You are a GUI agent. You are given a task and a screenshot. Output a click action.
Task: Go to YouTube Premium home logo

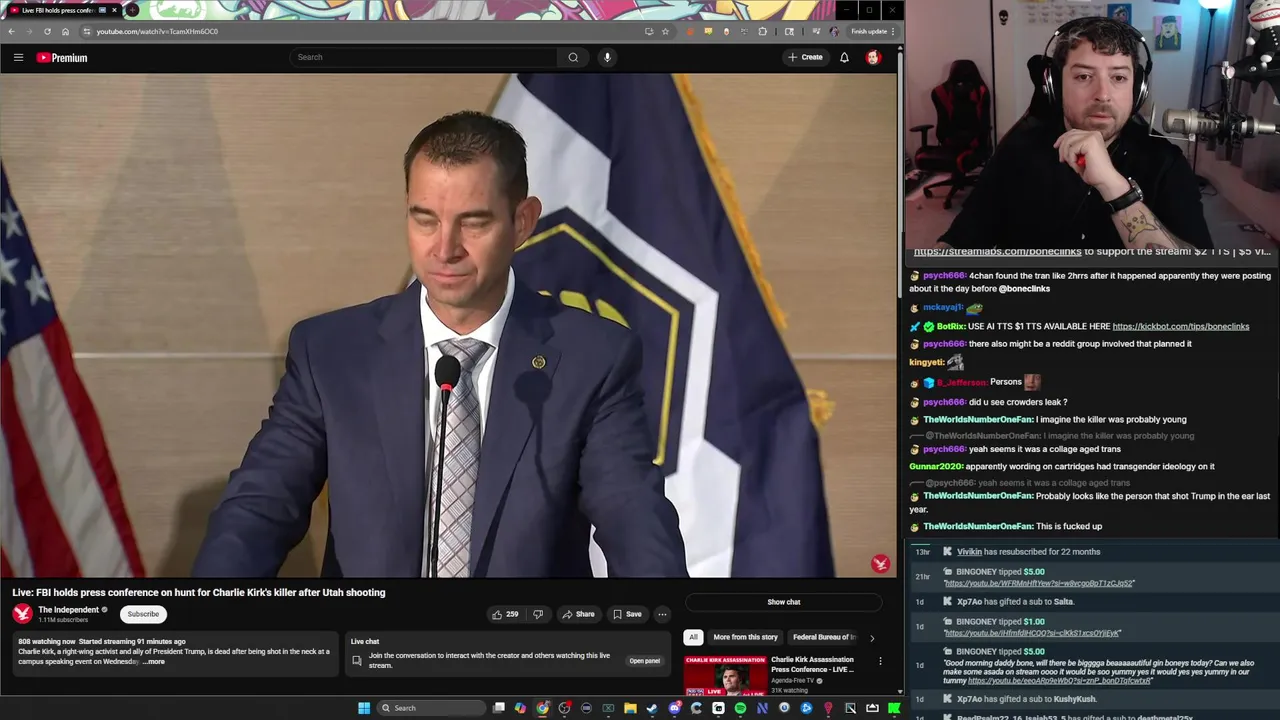coord(62,57)
